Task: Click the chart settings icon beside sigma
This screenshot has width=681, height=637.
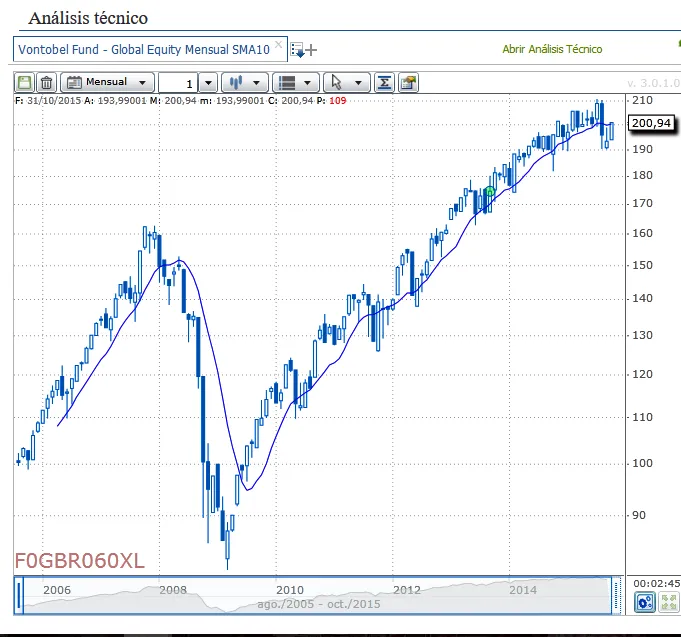Action: (408, 82)
